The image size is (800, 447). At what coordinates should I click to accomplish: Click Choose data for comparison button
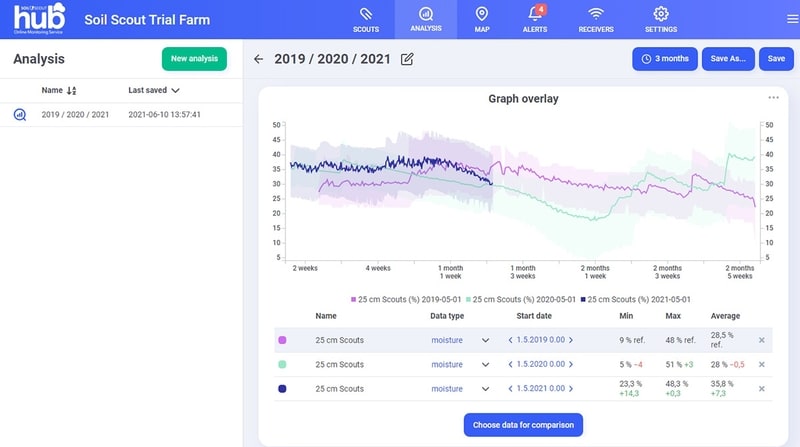[523, 425]
